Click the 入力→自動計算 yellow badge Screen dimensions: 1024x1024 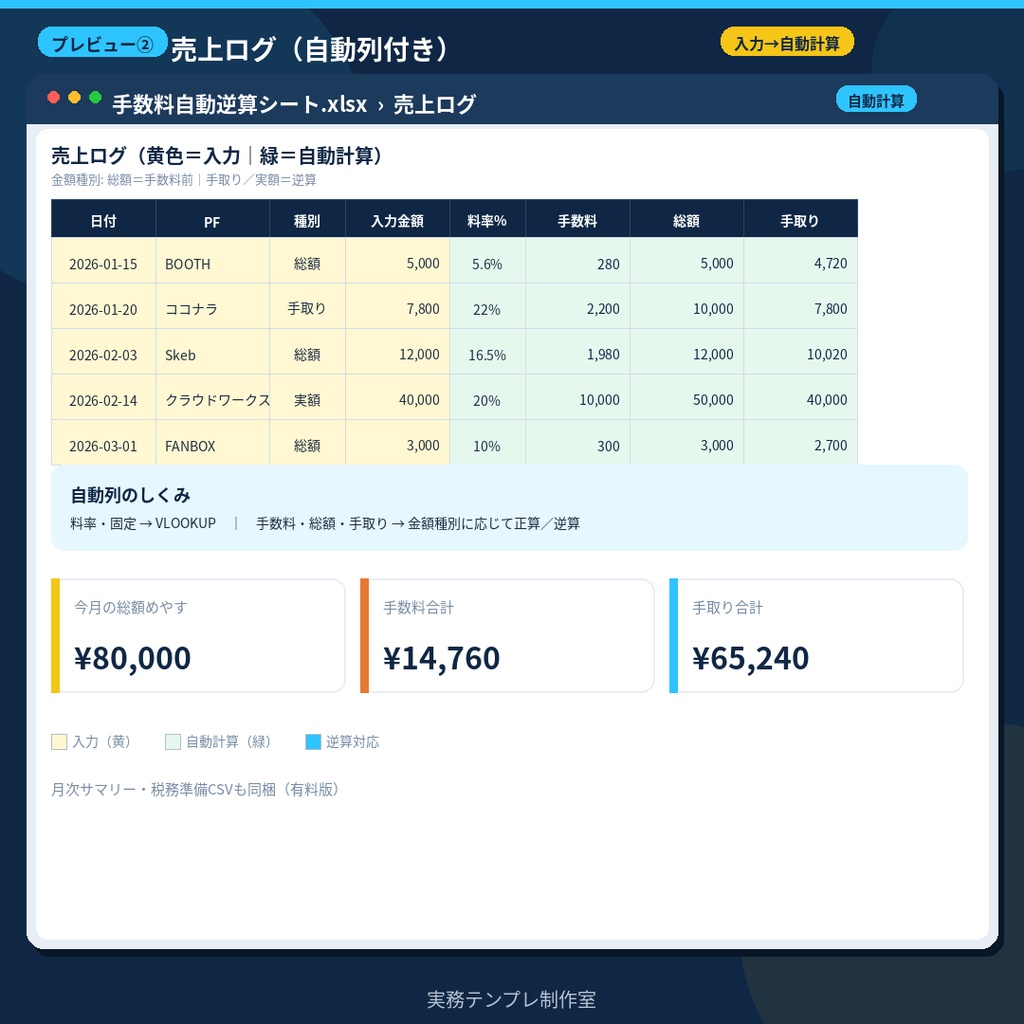click(x=787, y=43)
